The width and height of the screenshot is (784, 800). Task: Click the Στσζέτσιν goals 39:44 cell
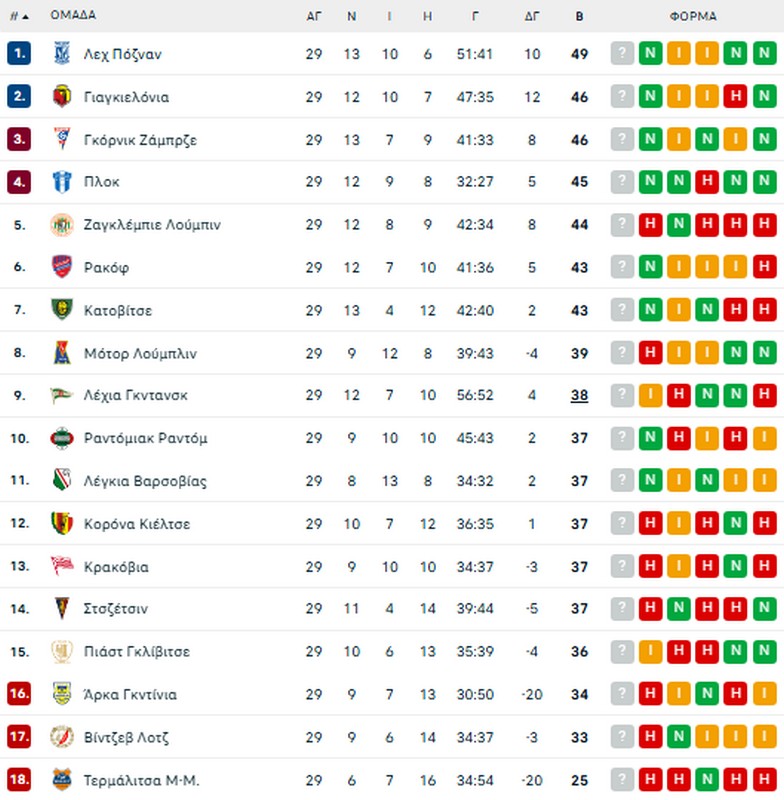click(476, 609)
